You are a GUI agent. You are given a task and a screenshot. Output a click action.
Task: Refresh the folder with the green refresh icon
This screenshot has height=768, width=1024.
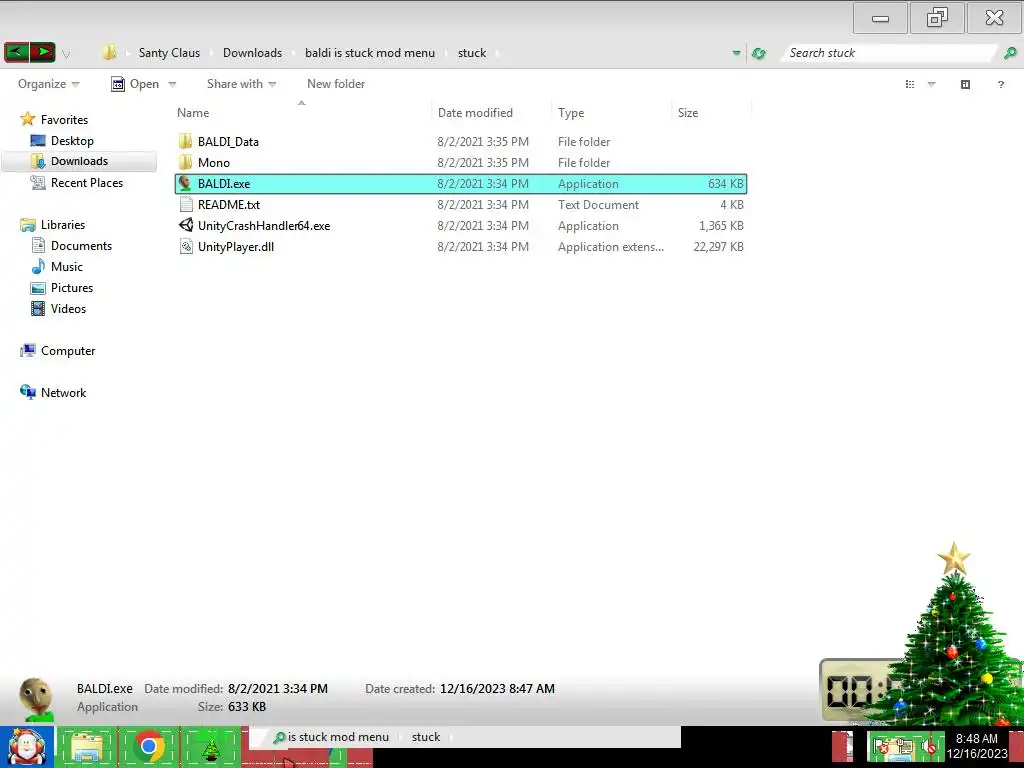click(759, 53)
